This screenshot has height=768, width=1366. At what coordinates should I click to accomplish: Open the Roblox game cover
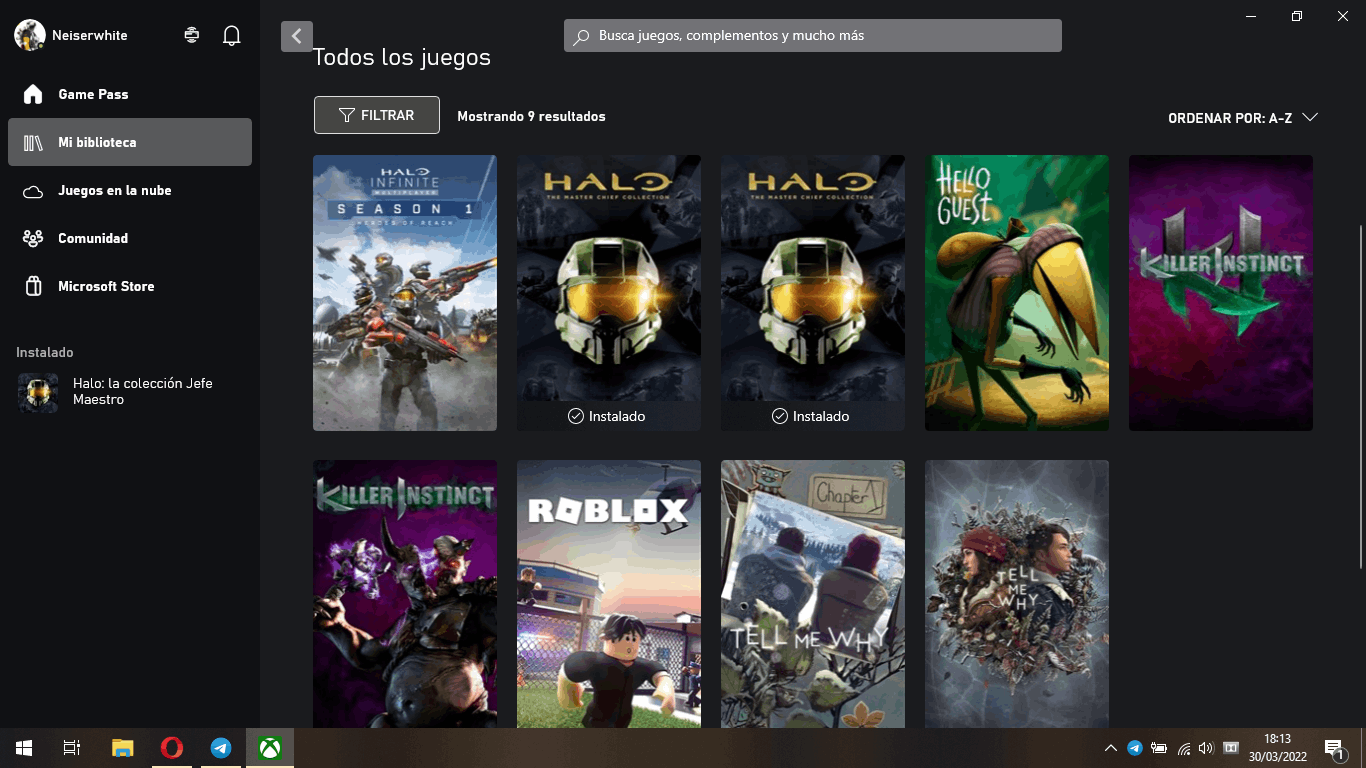click(609, 594)
